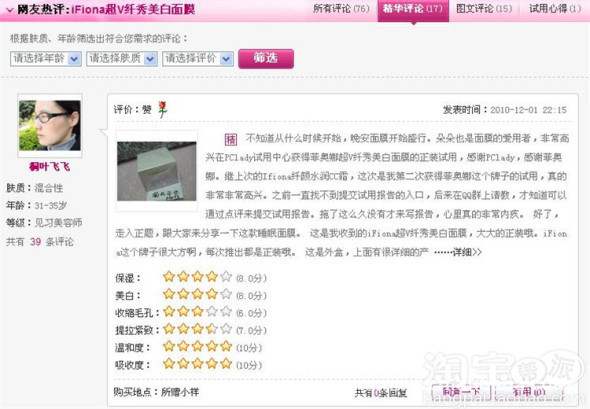The height and width of the screenshot is (409, 590).
Task: Open the 请选择肤质 dropdown
Action: point(122,59)
